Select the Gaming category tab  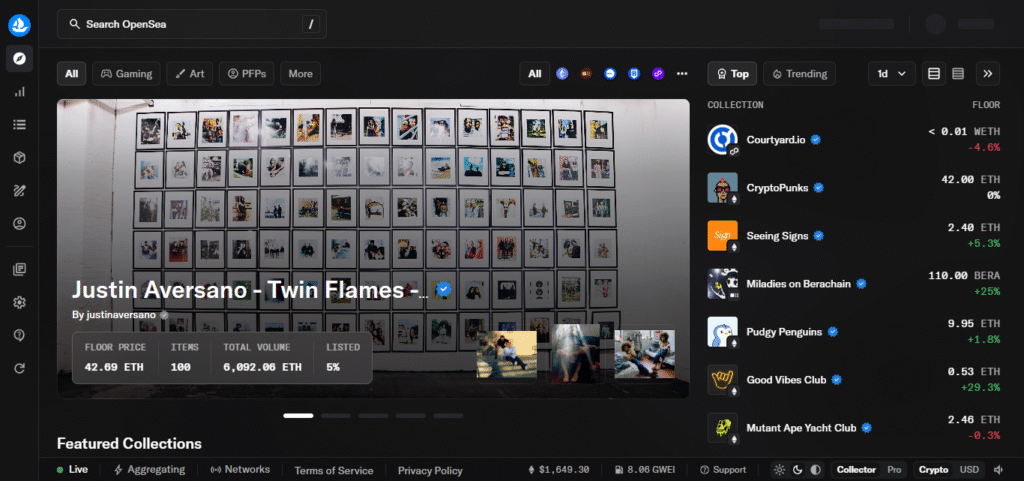(x=126, y=74)
